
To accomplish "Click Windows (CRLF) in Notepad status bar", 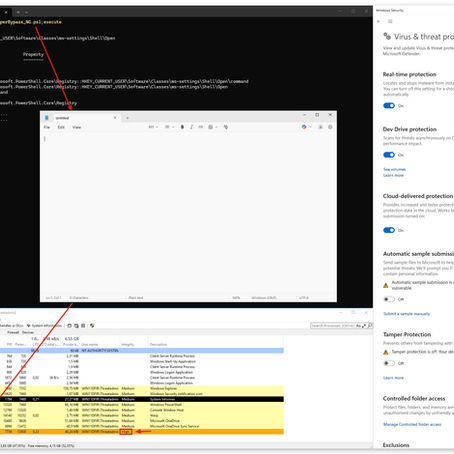I will (x=264, y=298).
